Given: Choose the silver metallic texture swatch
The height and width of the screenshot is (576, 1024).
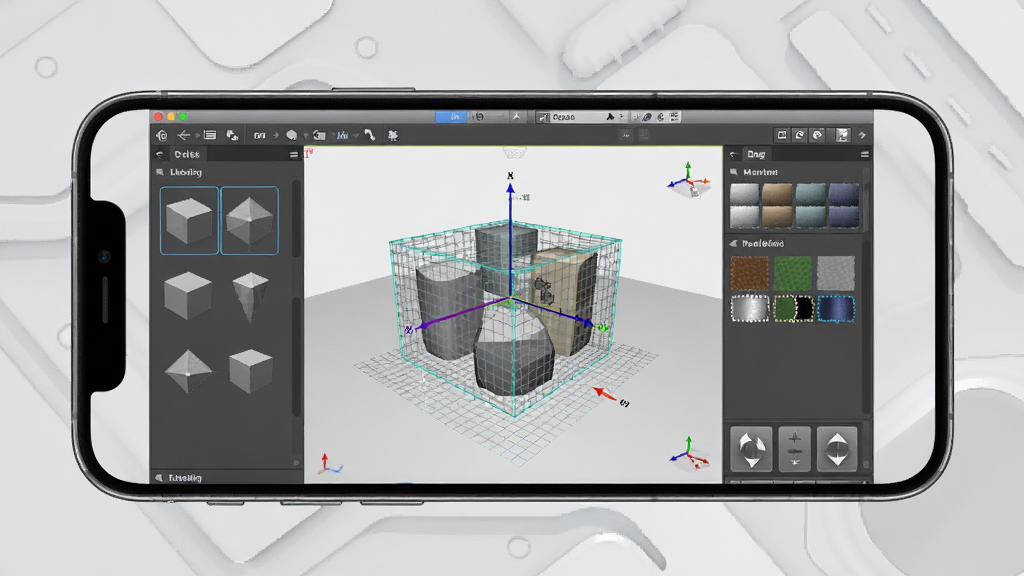Looking at the screenshot, I should point(750,309).
